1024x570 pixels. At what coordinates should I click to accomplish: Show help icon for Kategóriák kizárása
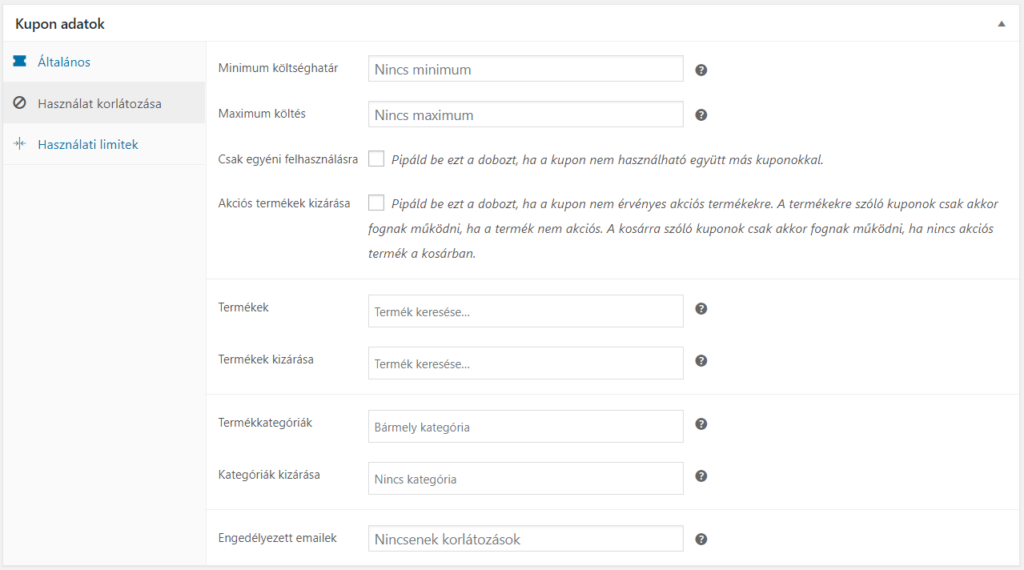coord(701,477)
